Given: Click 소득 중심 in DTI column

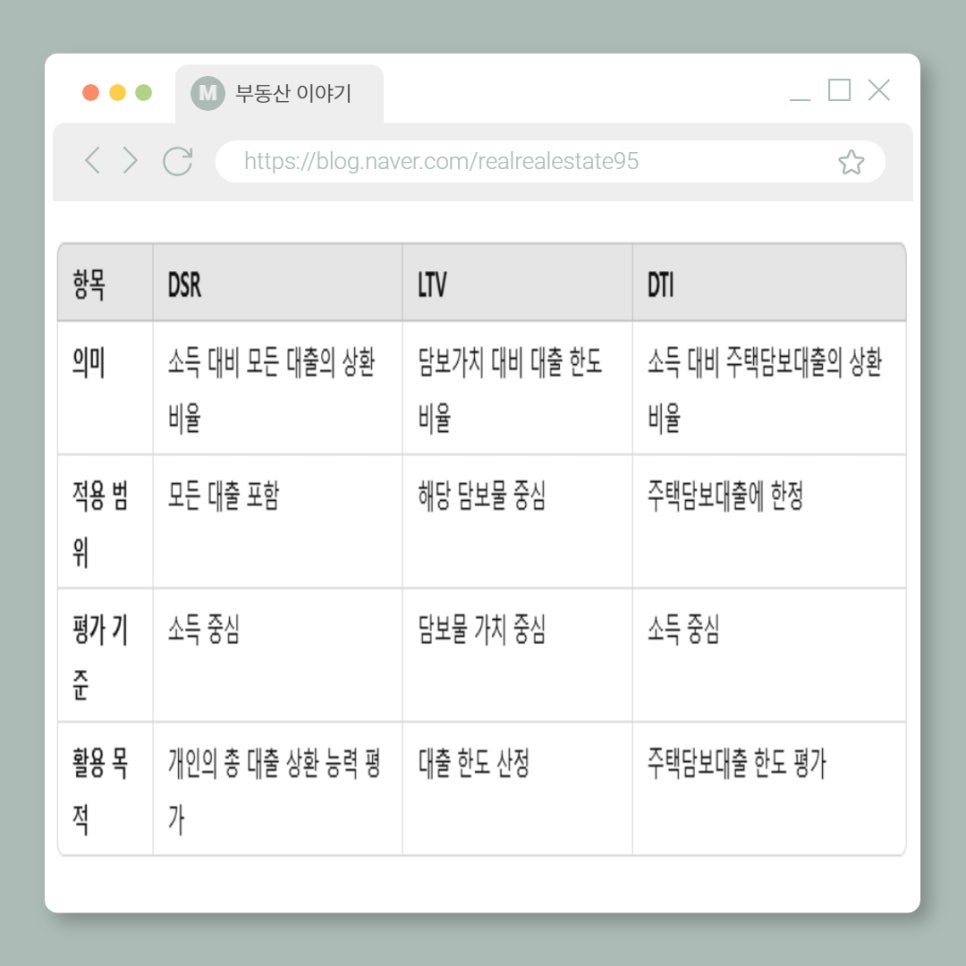Looking at the screenshot, I should click(769, 656).
